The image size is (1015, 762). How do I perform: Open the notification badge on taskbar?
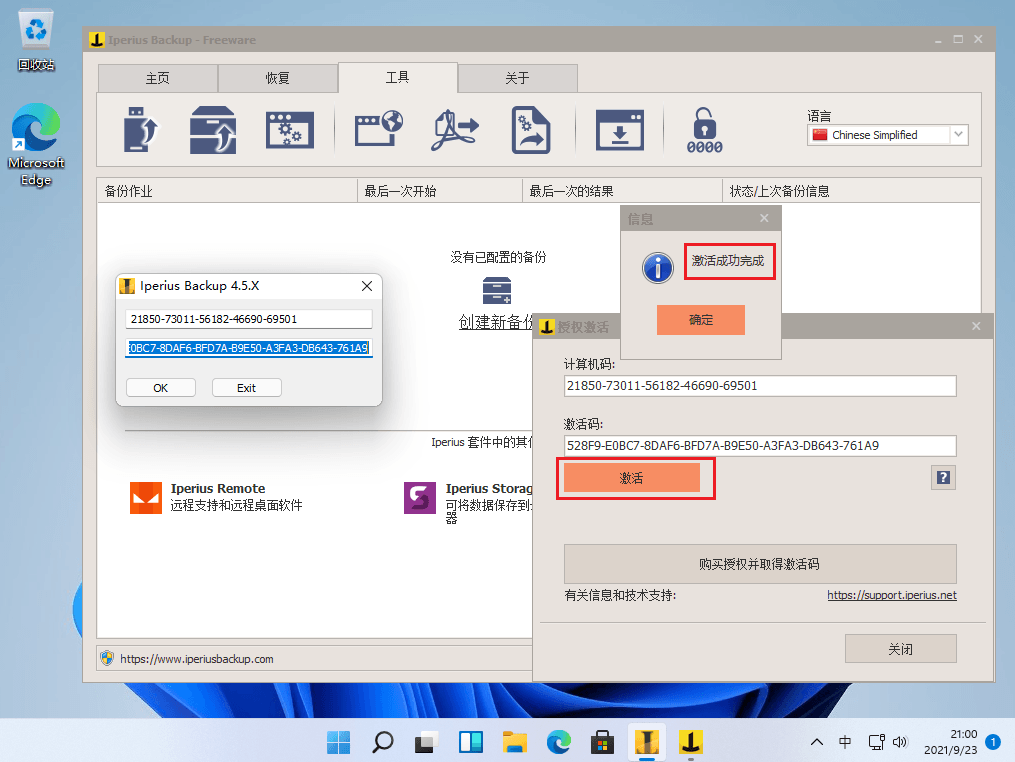pyautogui.click(x=993, y=742)
